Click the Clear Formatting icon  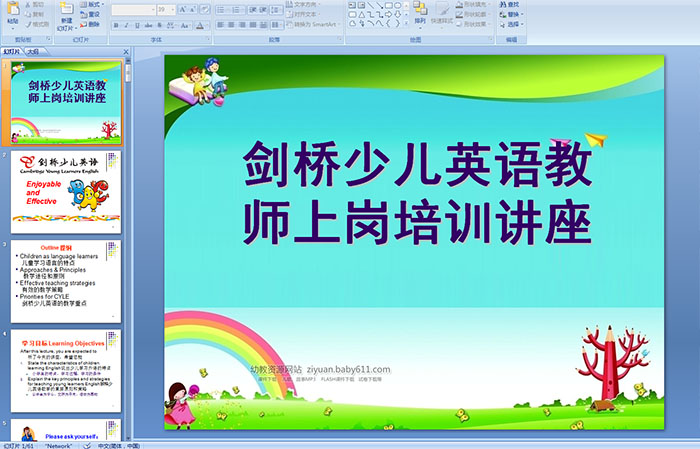[205, 9]
